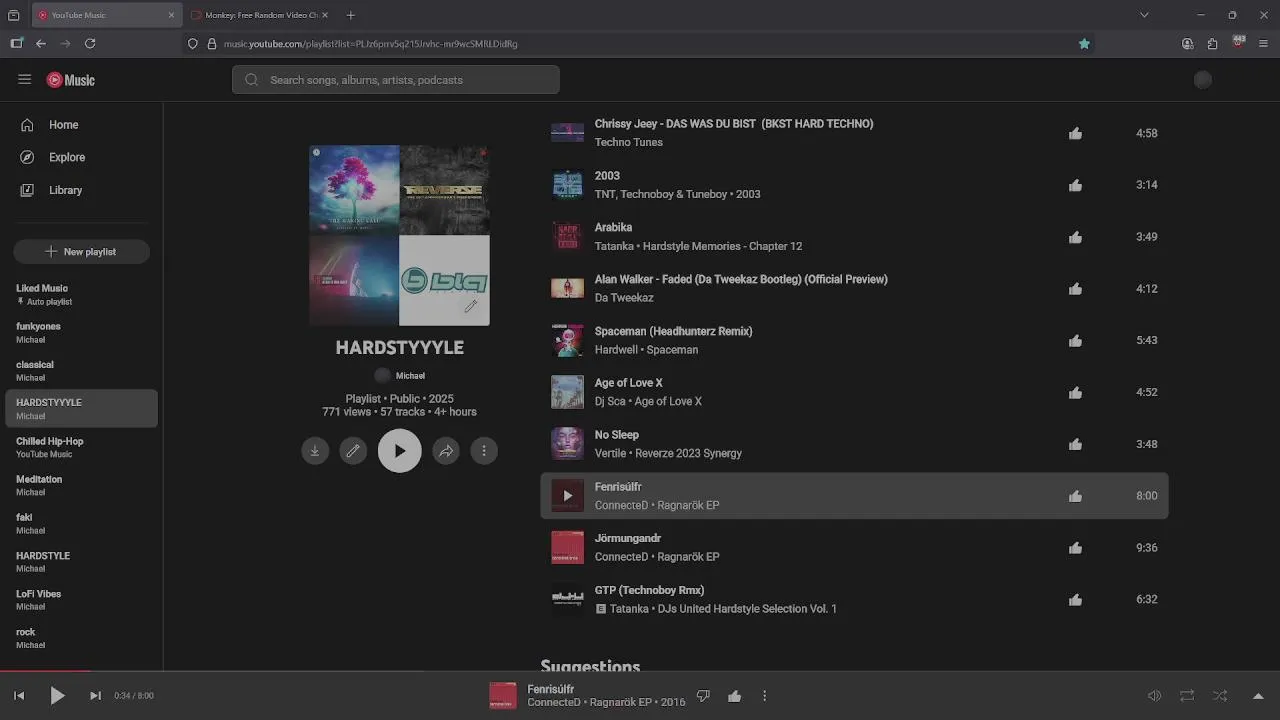Like the track Arabika
This screenshot has width=1280, height=720.
pyautogui.click(x=1075, y=237)
